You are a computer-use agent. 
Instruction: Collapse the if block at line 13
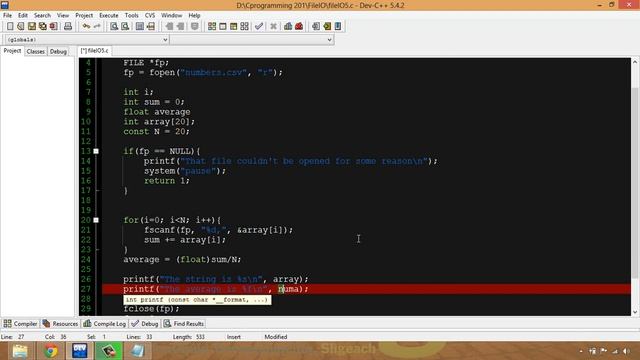tap(96, 151)
